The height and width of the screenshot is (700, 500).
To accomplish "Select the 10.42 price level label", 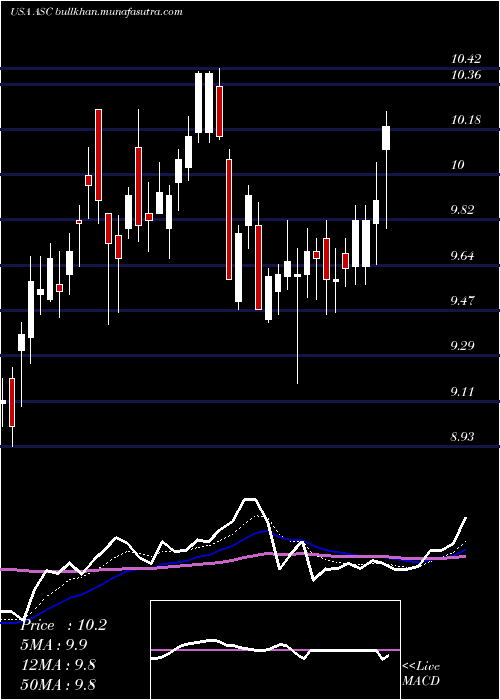I will 466,58.
